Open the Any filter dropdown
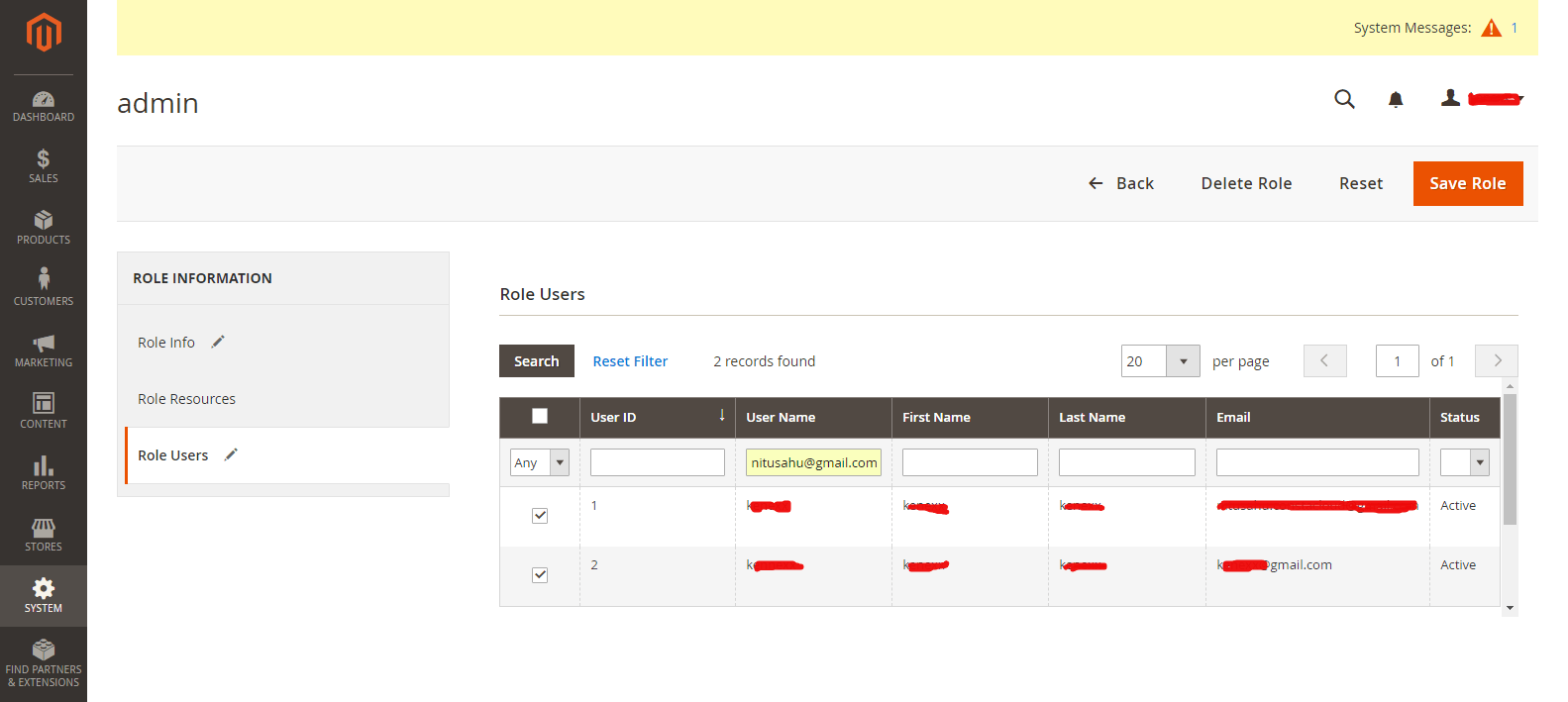The width and height of the screenshot is (1568, 702). pyautogui.click(x=540, y=462)
